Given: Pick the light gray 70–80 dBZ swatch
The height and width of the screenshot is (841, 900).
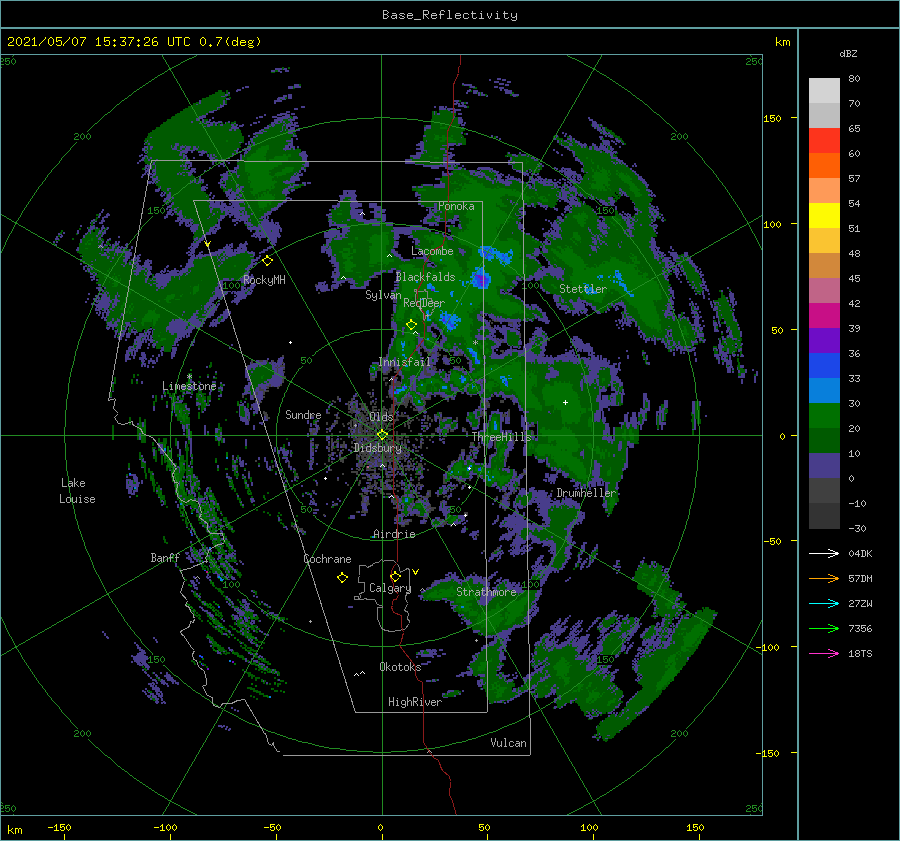Looking at the screenshot, I should coord(824,91).
